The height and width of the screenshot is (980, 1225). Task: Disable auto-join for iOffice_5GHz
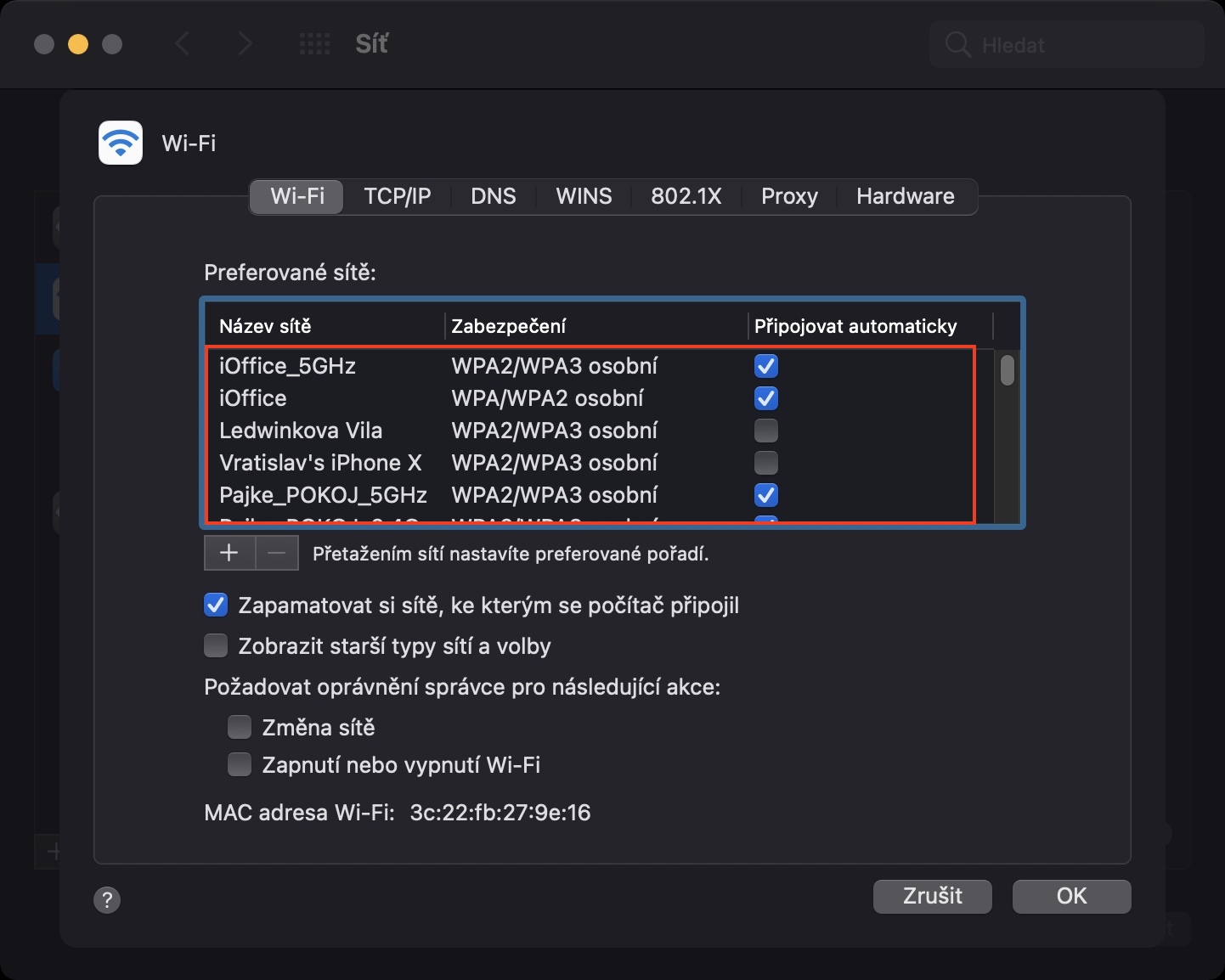[x=766, y=366]
